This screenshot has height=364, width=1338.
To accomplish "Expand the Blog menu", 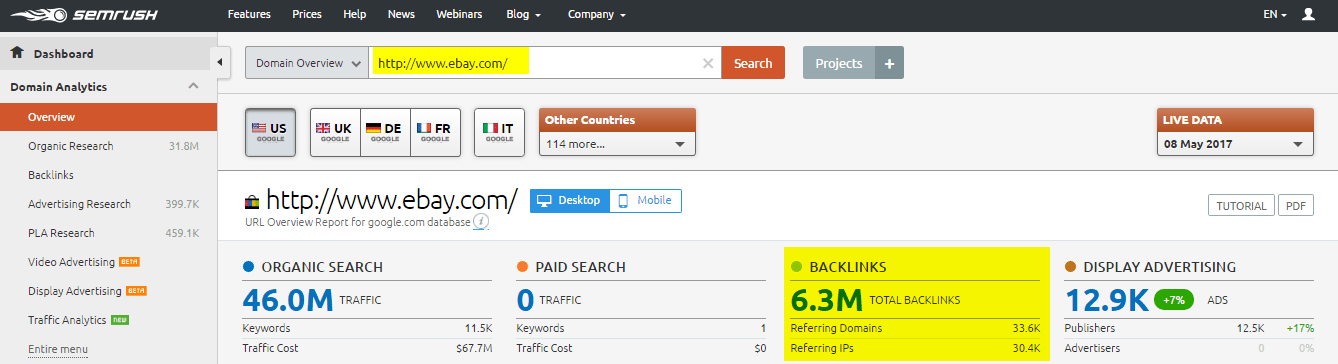I will pos(524,15).
